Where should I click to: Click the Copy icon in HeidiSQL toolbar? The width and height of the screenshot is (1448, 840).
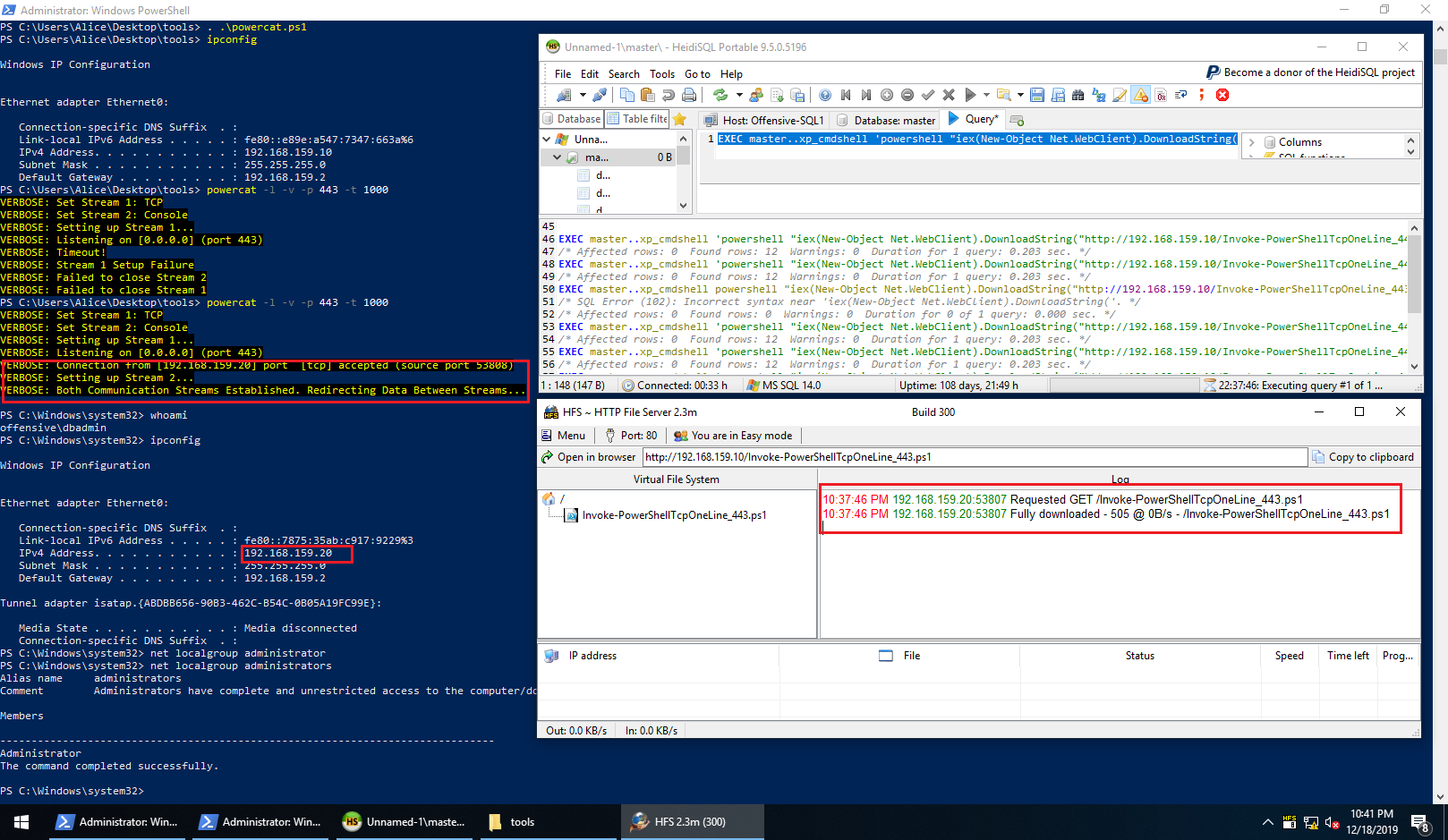coord(626,95)
